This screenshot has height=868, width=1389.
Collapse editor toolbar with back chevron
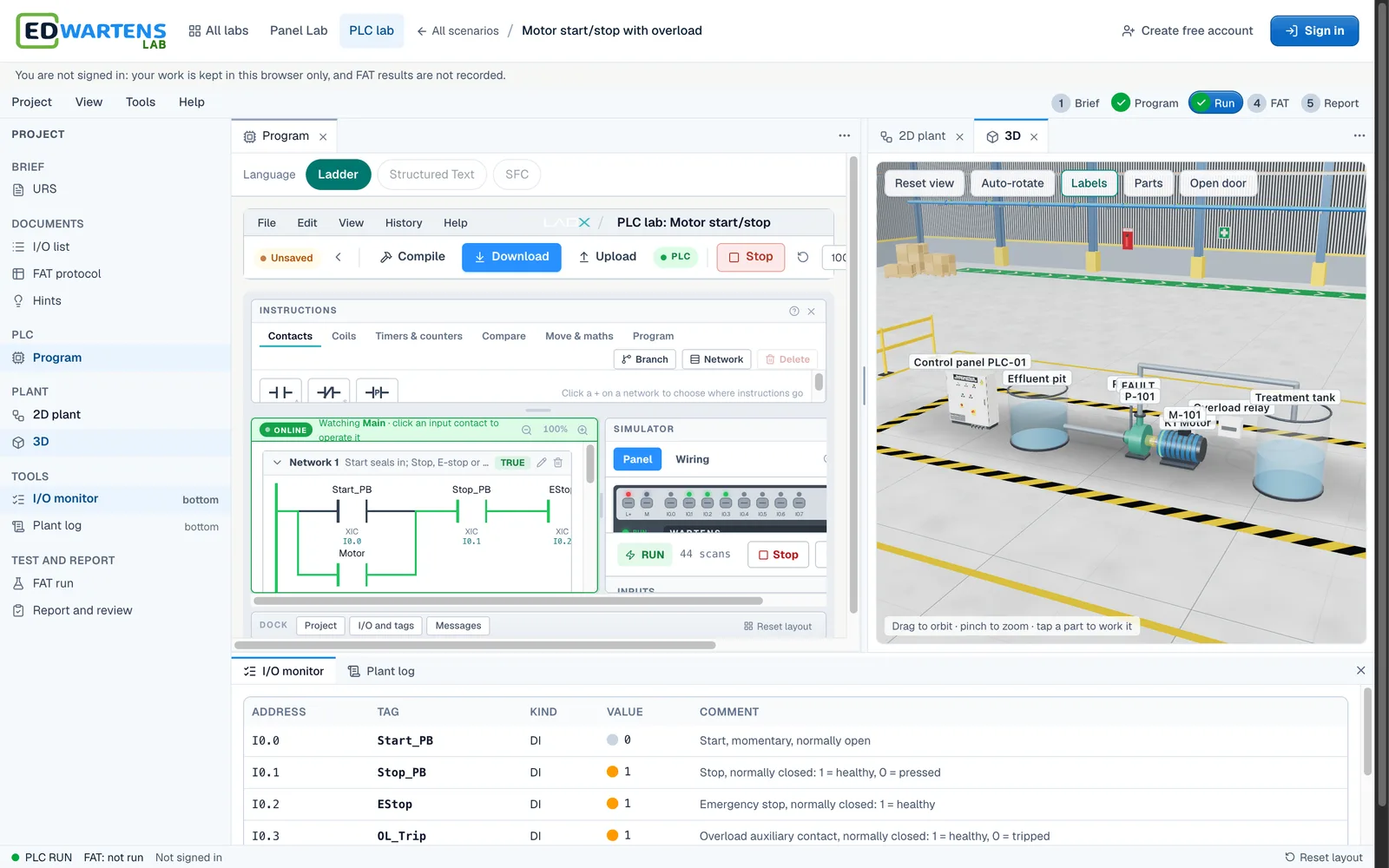click(339, 257)
